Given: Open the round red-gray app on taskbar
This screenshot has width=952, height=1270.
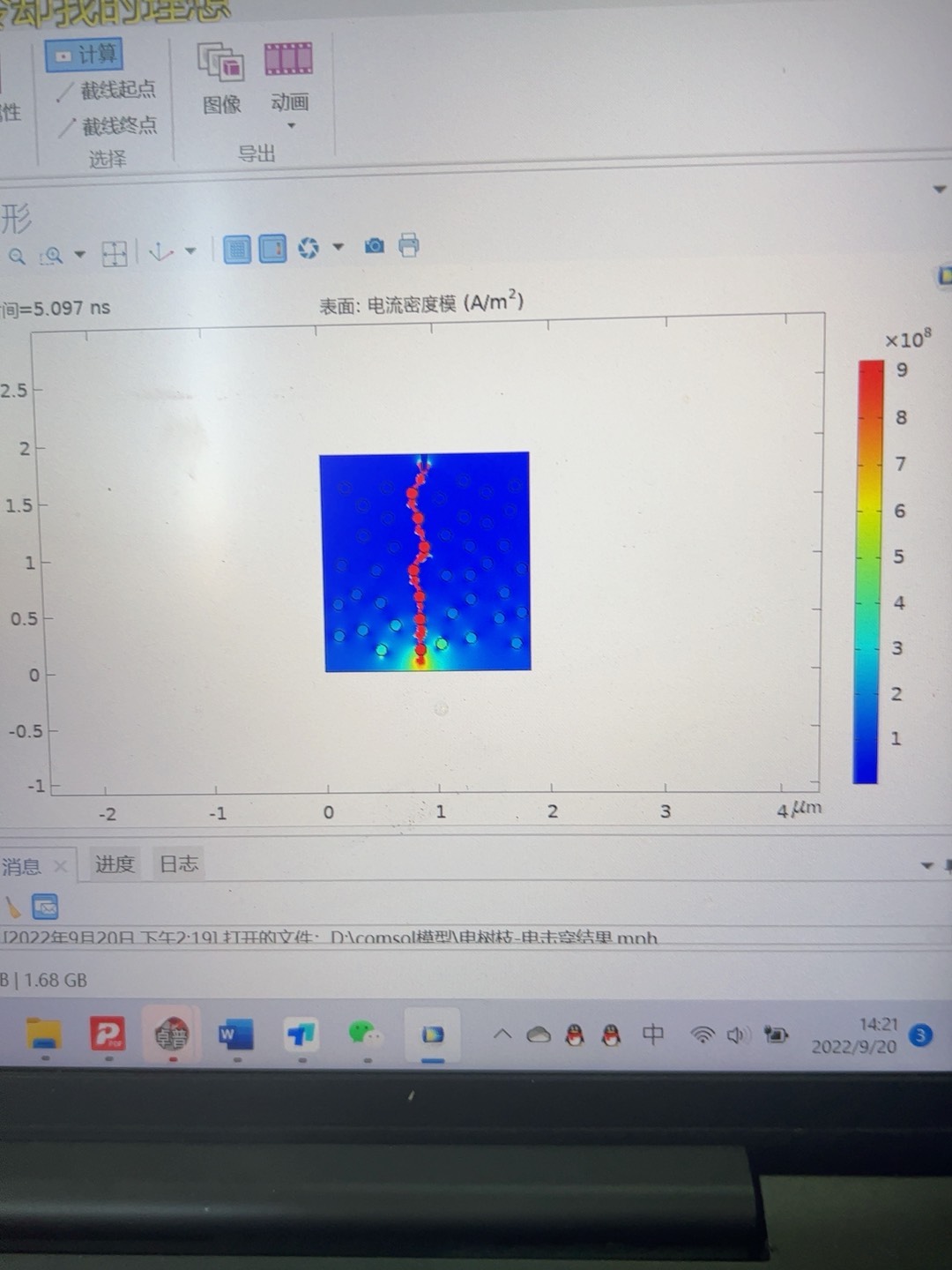Looking at the screenshot, I should (x=172, y=1034).
